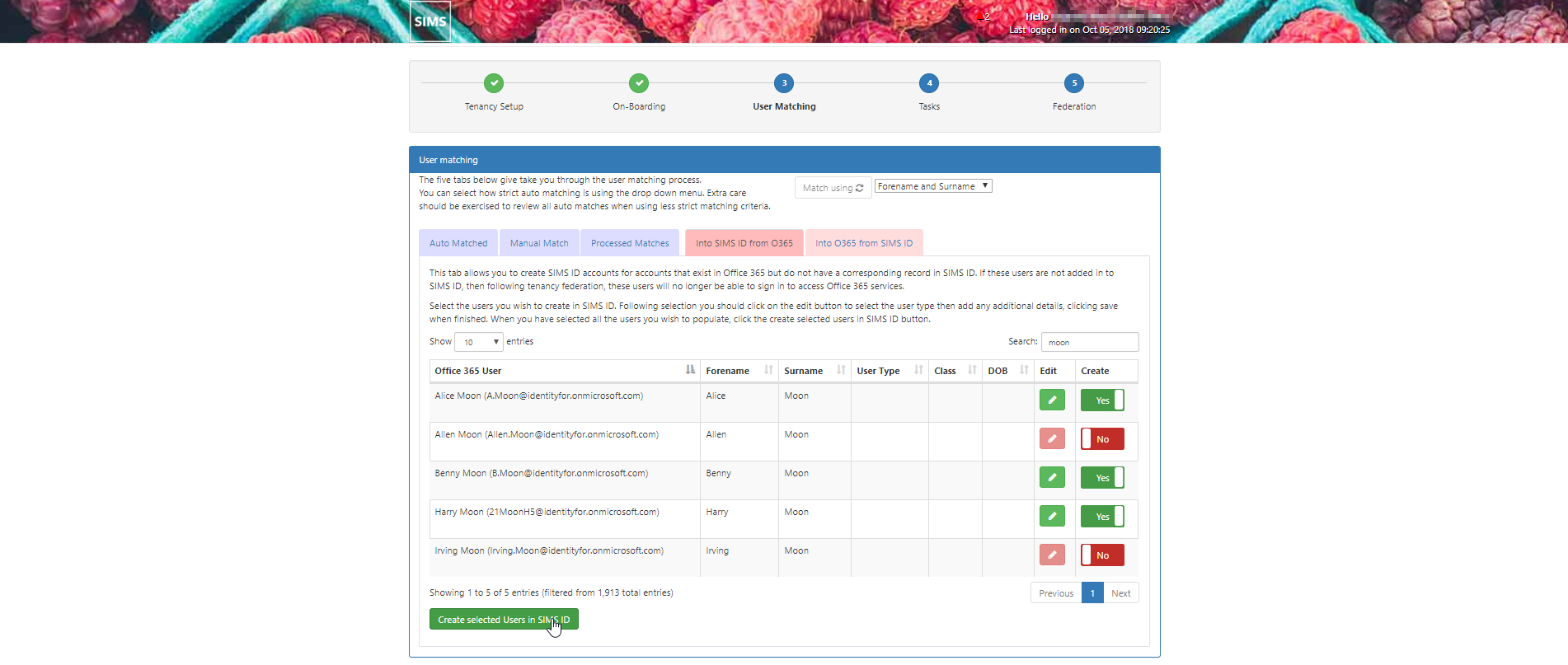Click the Federation step label
1568x665 pixels.
1074,106
